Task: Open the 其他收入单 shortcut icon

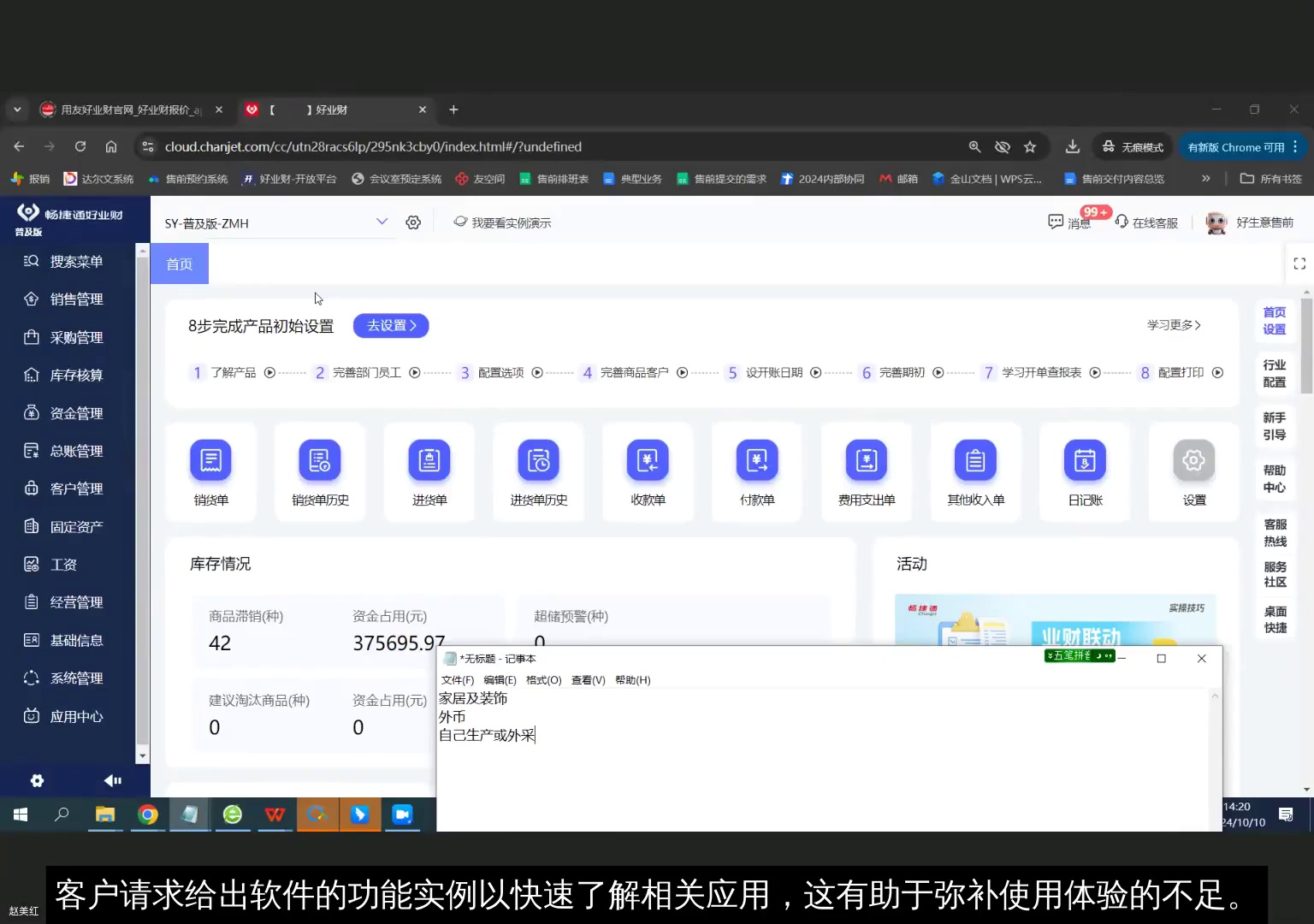Action: [x=975, y=461]
